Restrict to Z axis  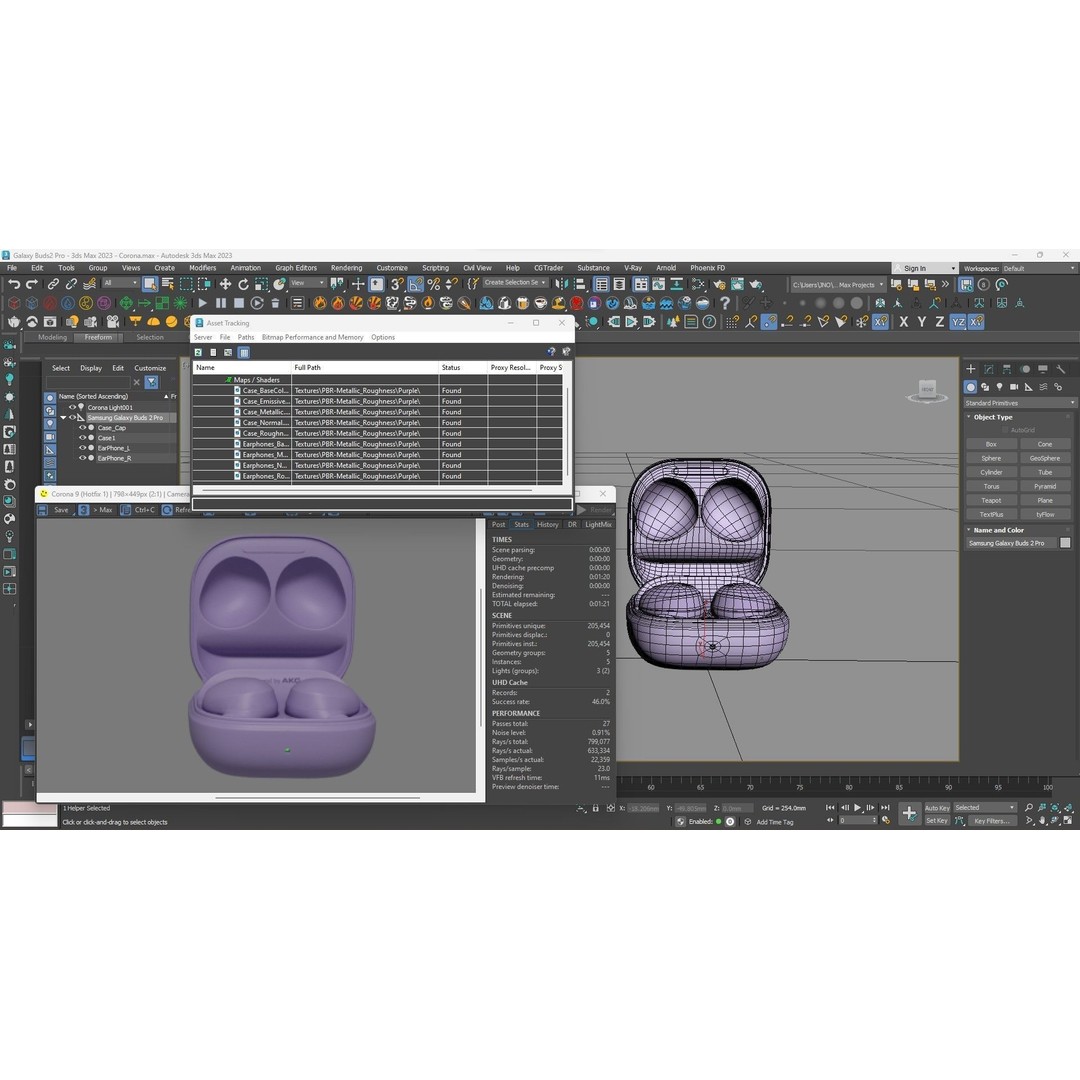coord(939,322)
